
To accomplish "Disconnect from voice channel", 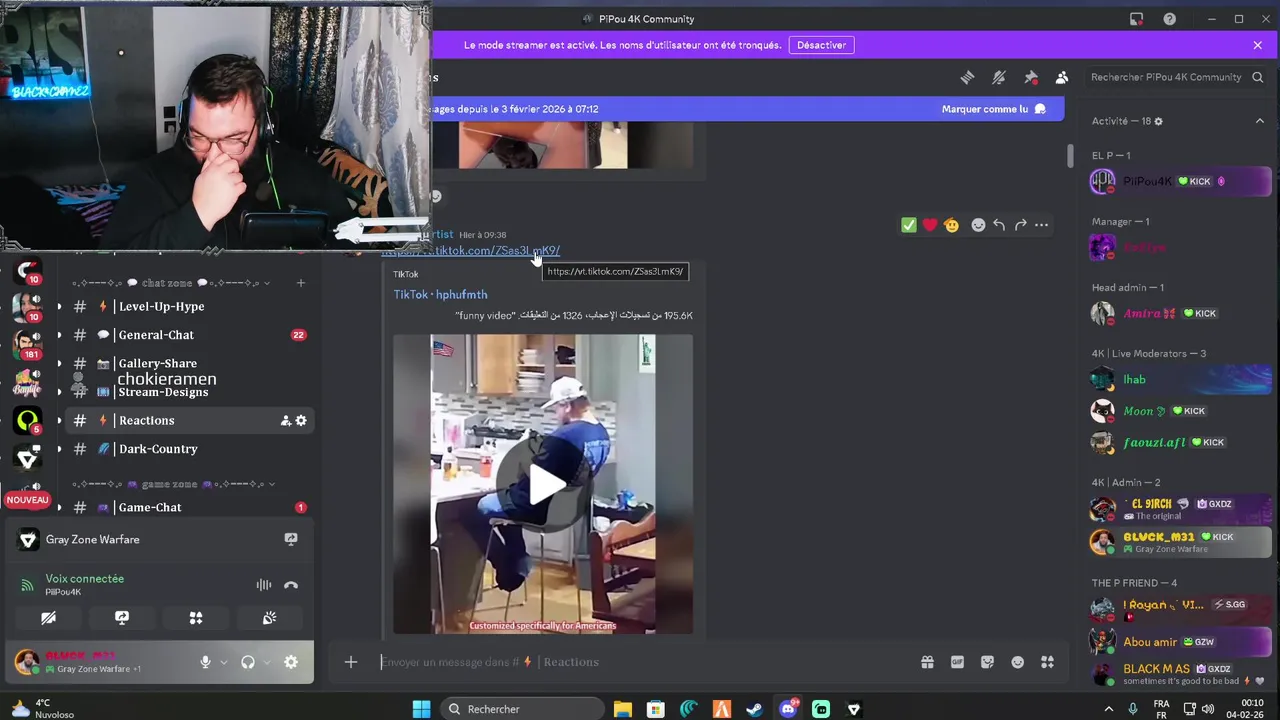I will click(x=291, y=585).
